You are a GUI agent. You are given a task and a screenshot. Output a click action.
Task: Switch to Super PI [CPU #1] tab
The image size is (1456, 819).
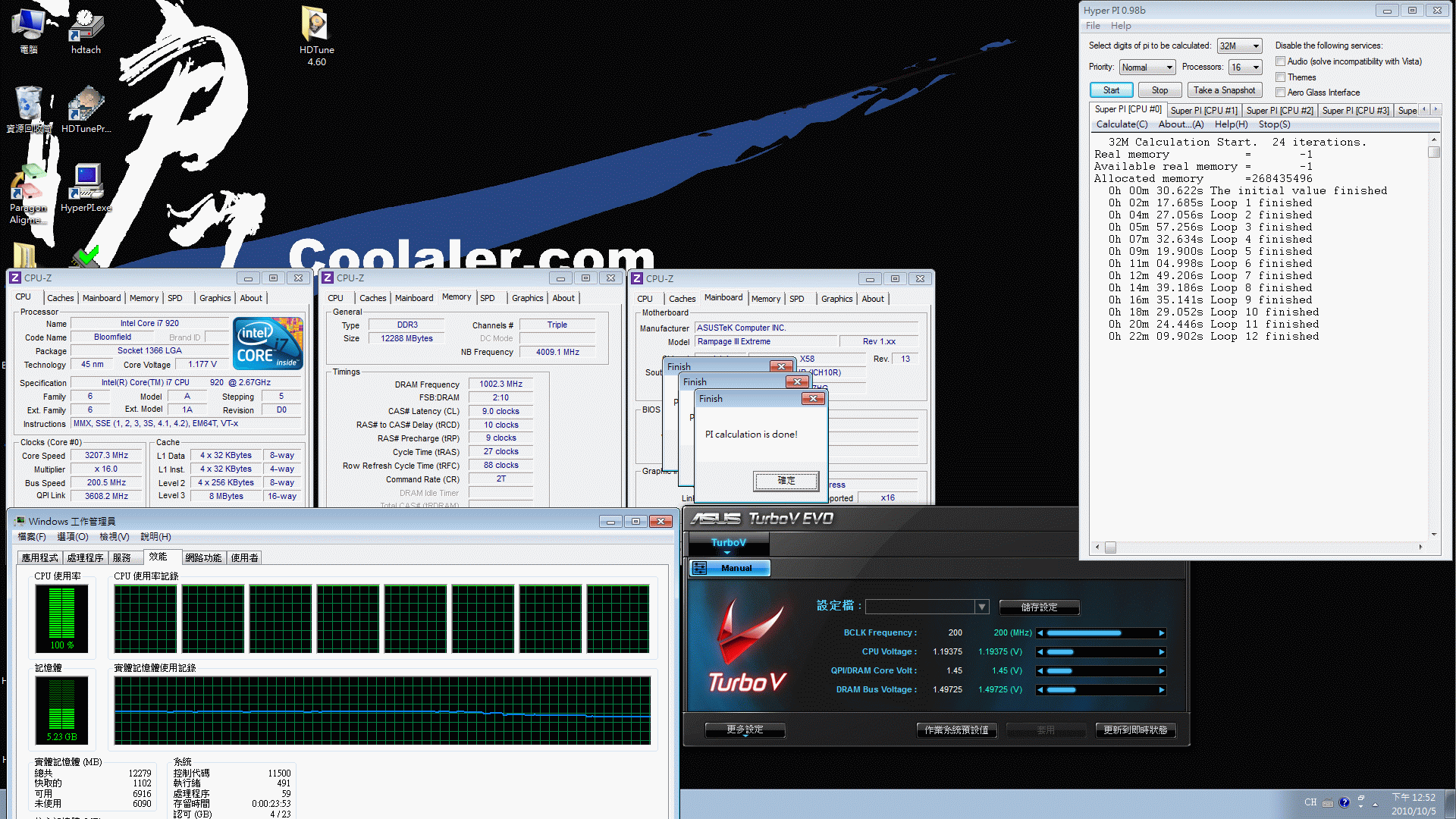[x=1203, y=111]
